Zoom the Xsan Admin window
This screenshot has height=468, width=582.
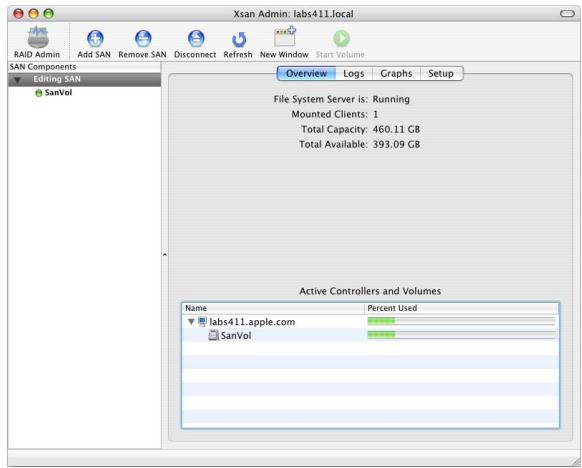click(x=49, y=14)
